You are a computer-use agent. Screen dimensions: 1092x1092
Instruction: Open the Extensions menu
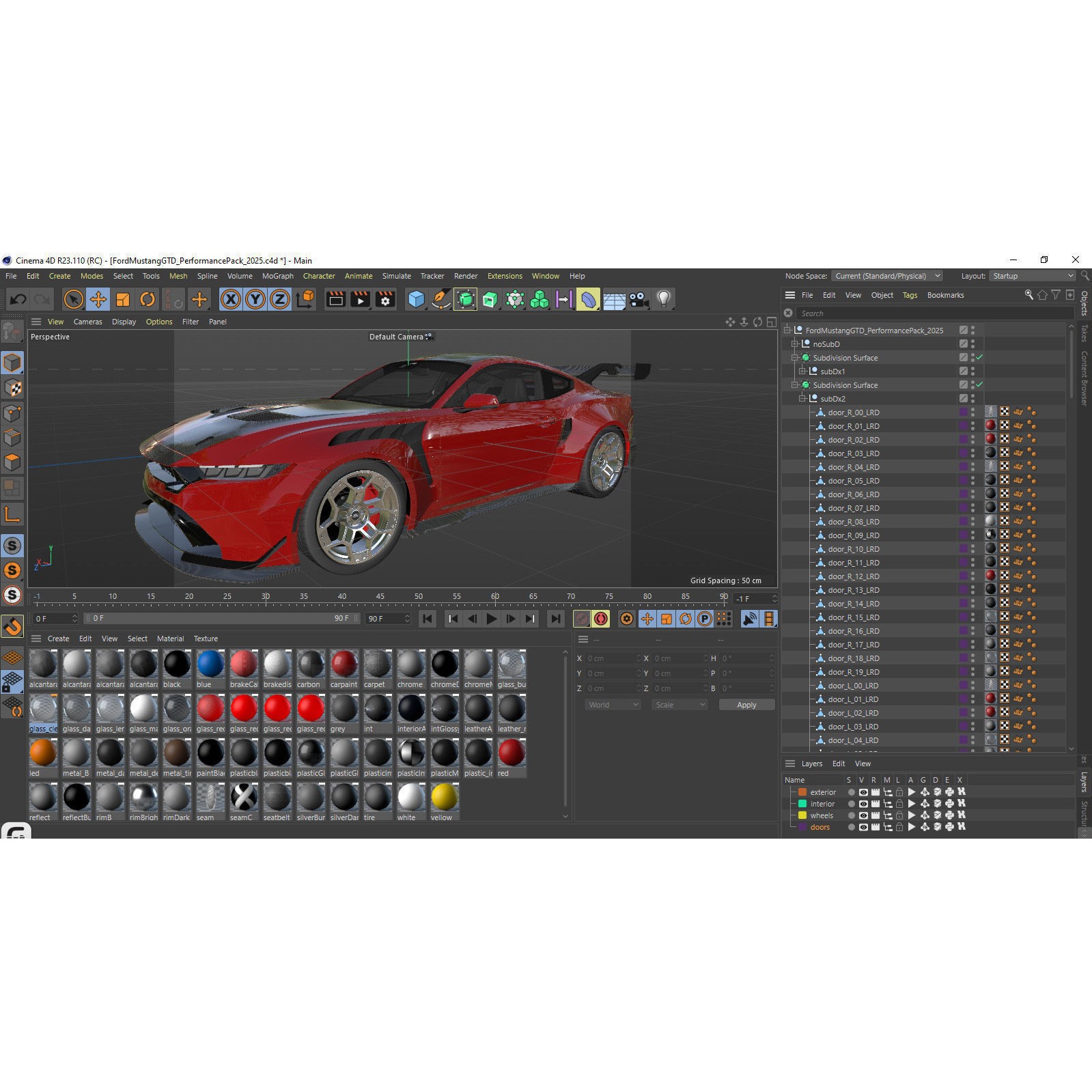point(505,276)
